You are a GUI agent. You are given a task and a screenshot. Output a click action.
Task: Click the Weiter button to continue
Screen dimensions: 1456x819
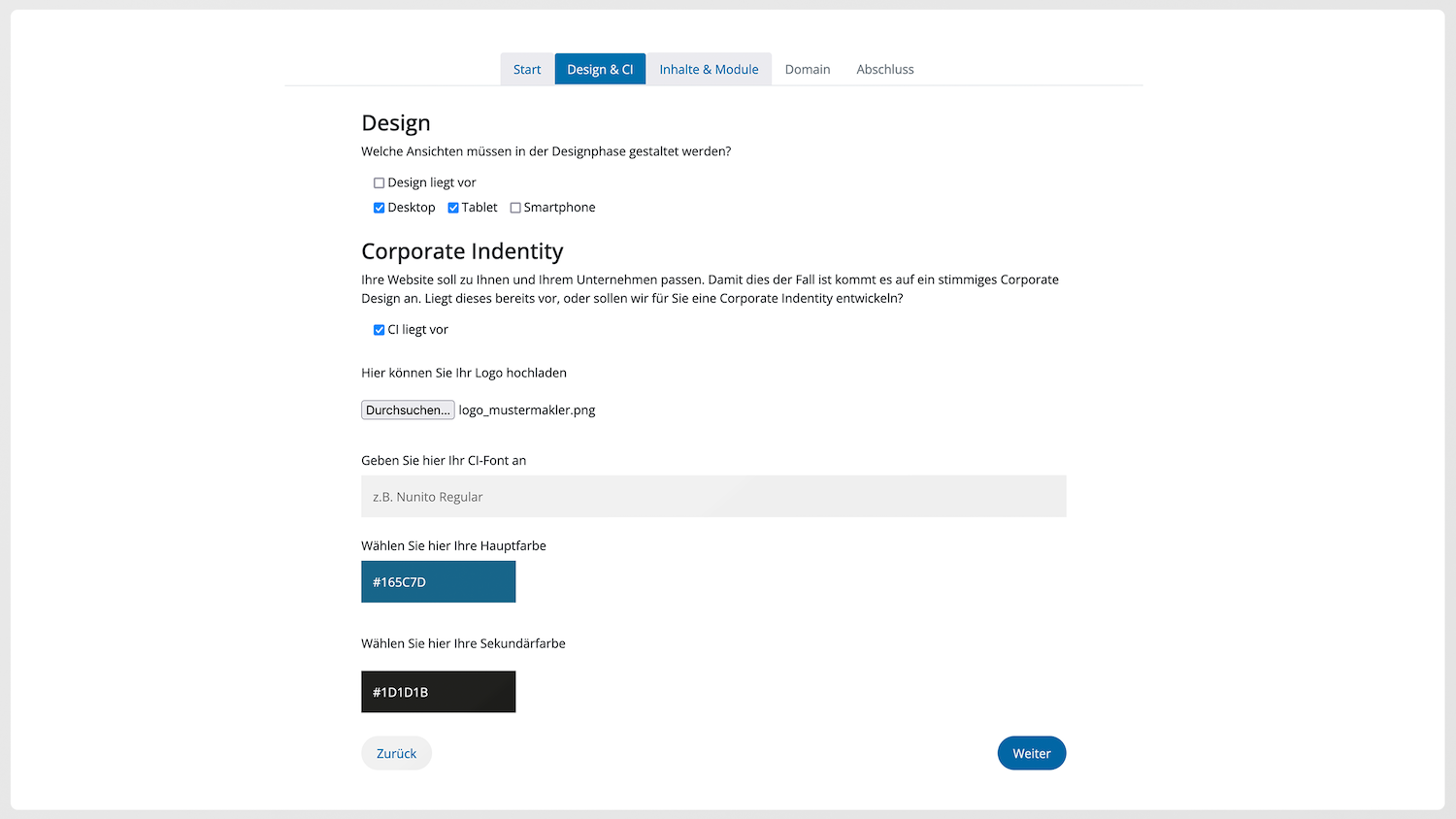tap(1031, 753)
